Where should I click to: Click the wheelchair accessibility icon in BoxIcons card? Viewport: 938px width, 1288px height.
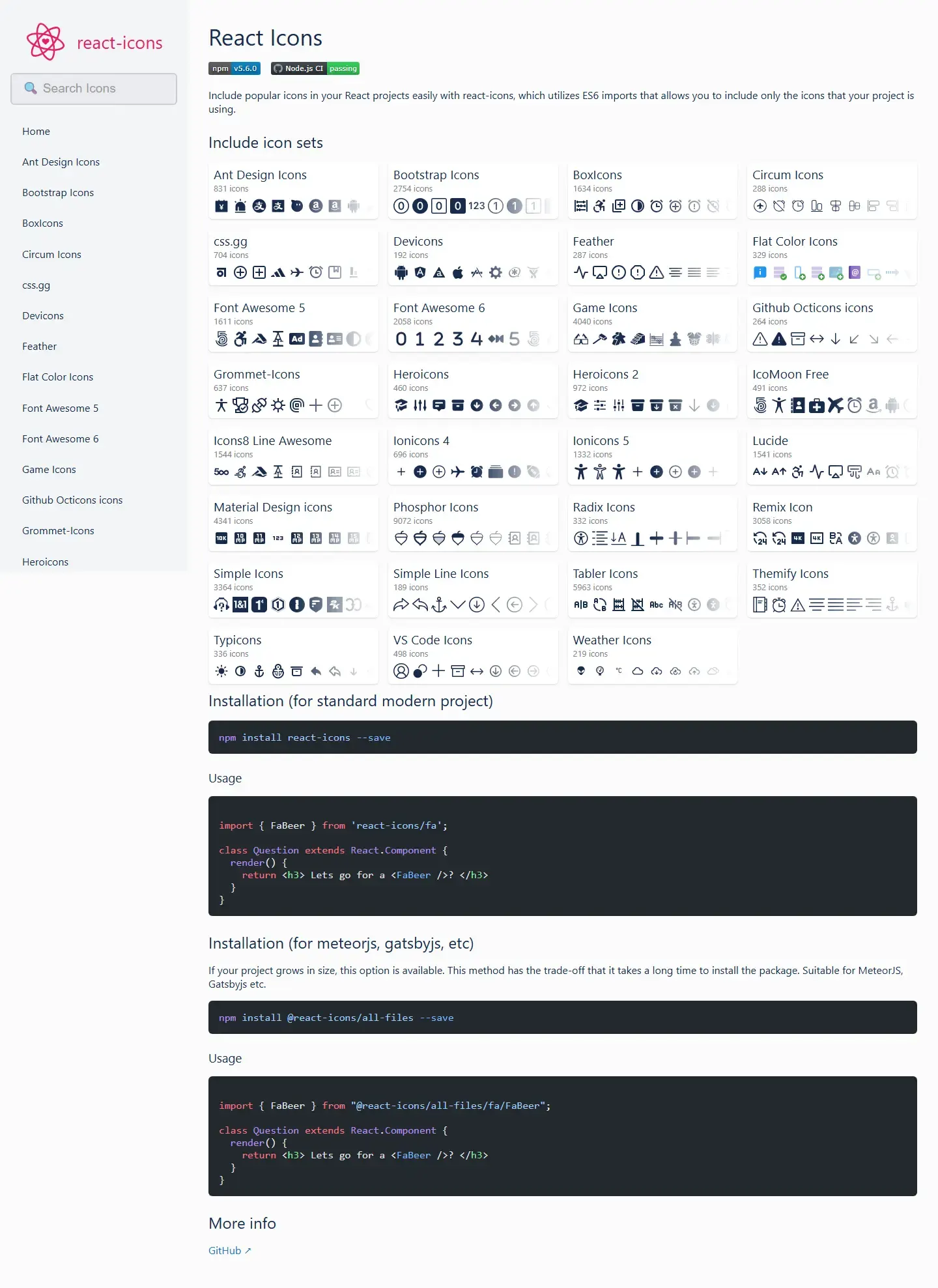[x=600, y=206]
